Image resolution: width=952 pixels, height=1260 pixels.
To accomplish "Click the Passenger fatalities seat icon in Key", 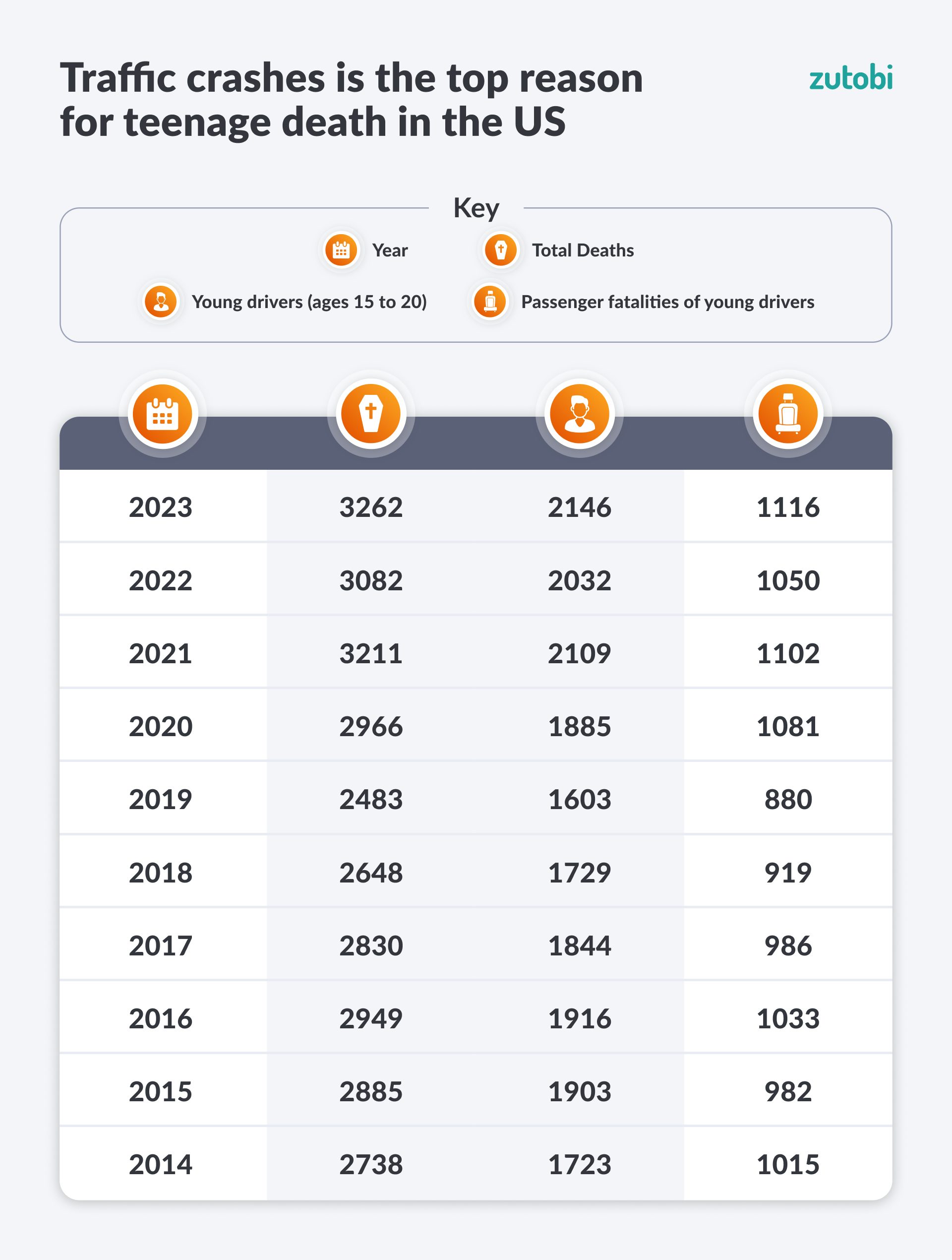I will coord(490,302).
